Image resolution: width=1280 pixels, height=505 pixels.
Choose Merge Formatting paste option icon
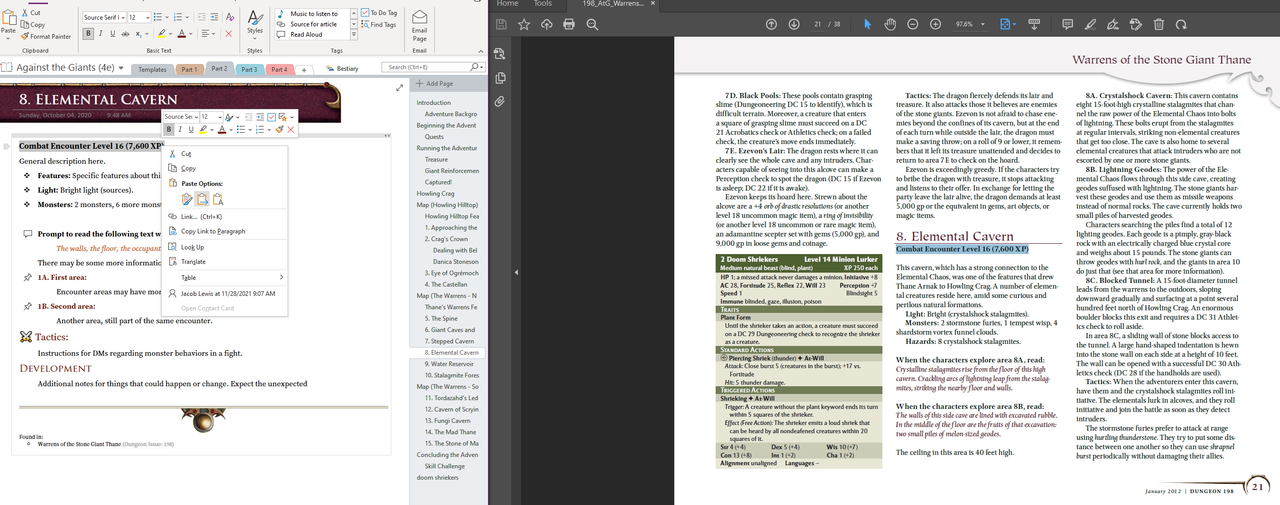(202, 199)
